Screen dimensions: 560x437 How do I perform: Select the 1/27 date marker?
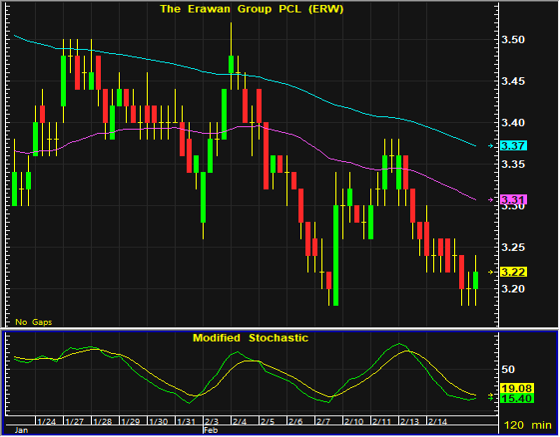coord(74,421)
